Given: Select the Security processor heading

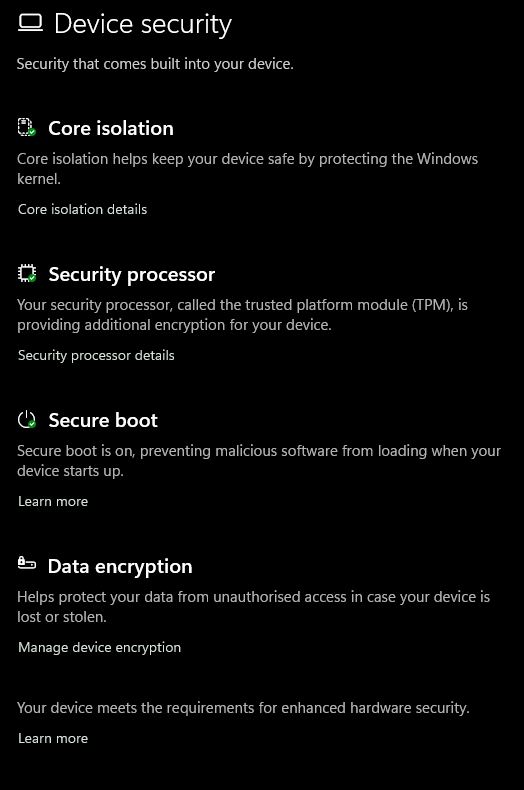Looking at the screenshot, I should 132,275.
